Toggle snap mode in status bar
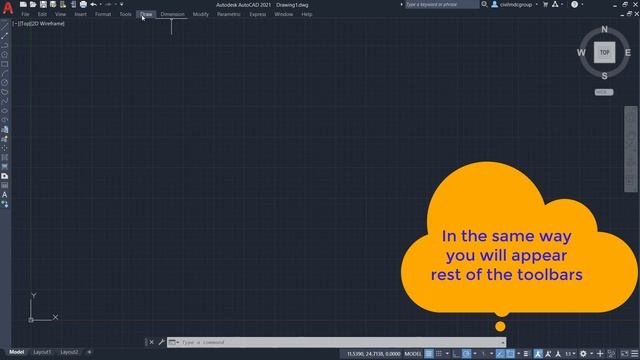Viewport: 640px width, 360px height. (439, 353)
